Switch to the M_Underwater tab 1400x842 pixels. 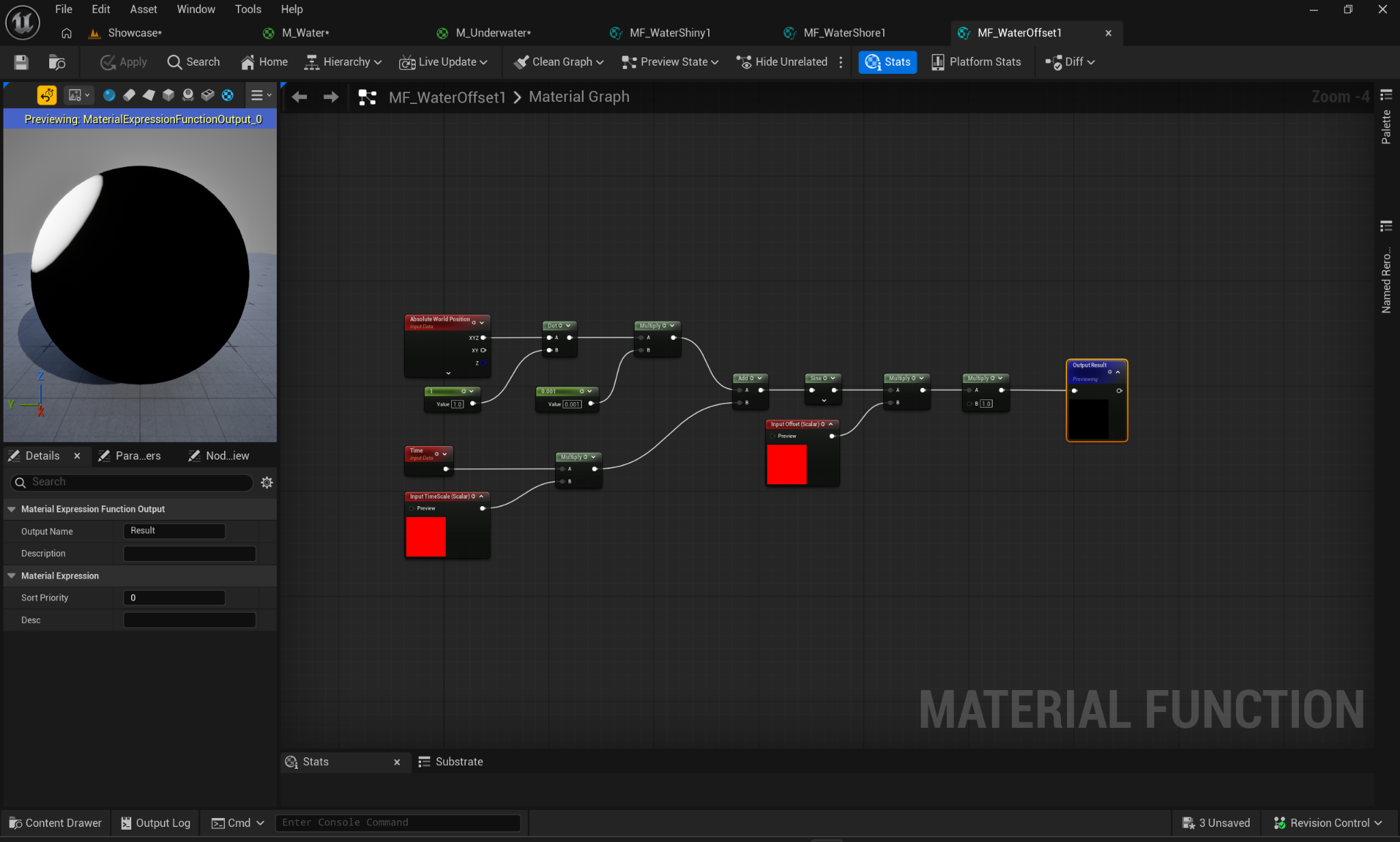click(493, 33)
